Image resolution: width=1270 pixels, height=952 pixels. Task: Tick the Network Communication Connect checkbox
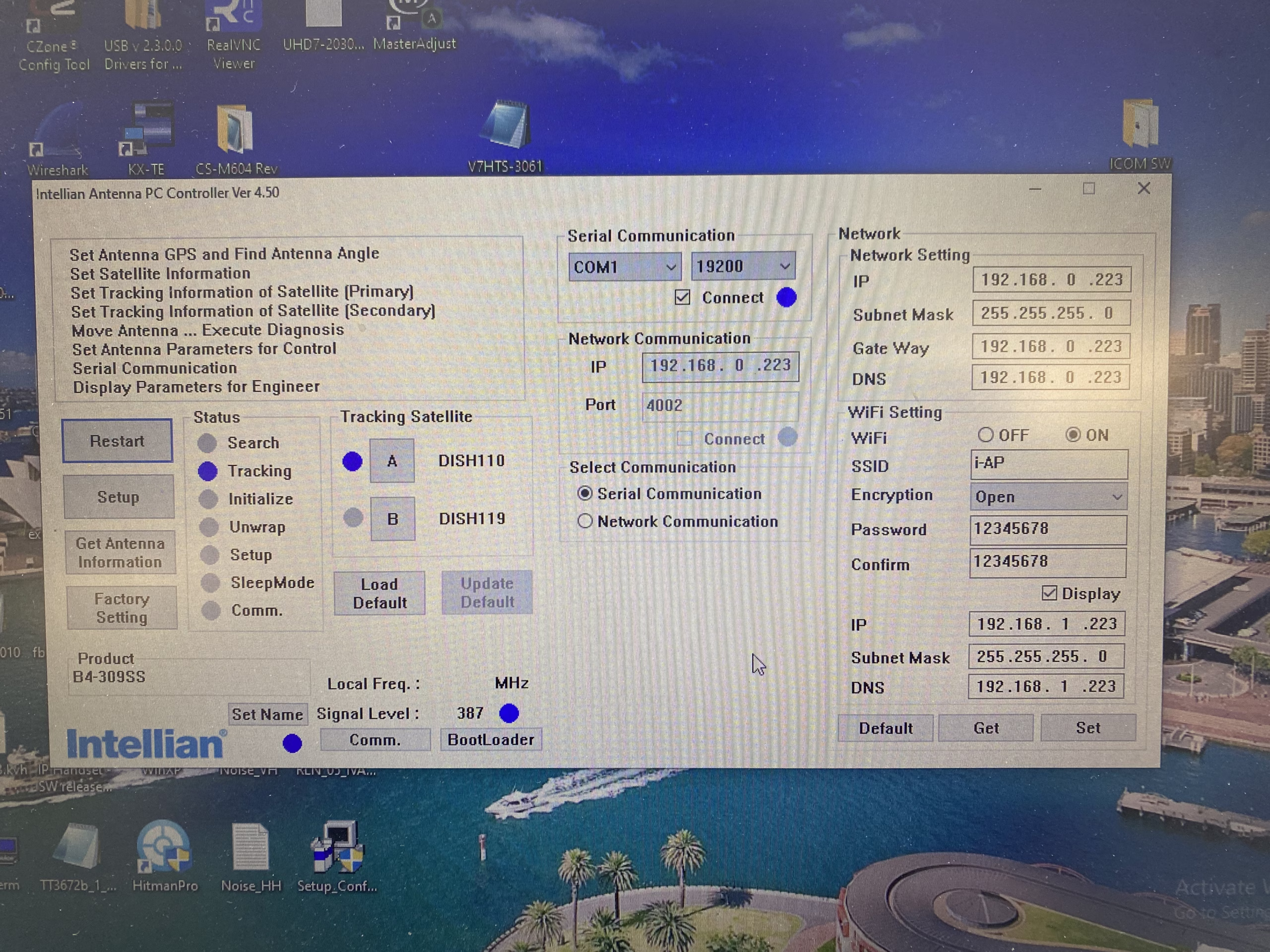point(685,438)
